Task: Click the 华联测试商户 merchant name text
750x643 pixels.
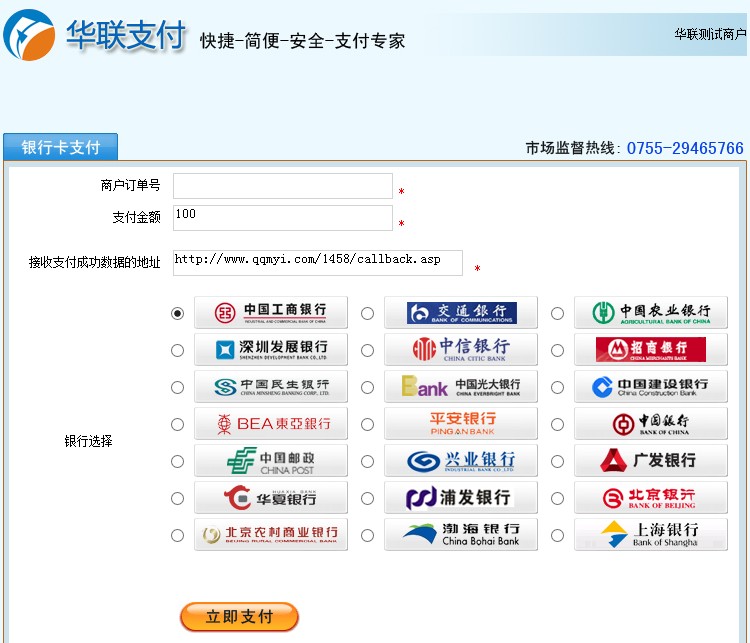Action: click(x=710, y=34)
